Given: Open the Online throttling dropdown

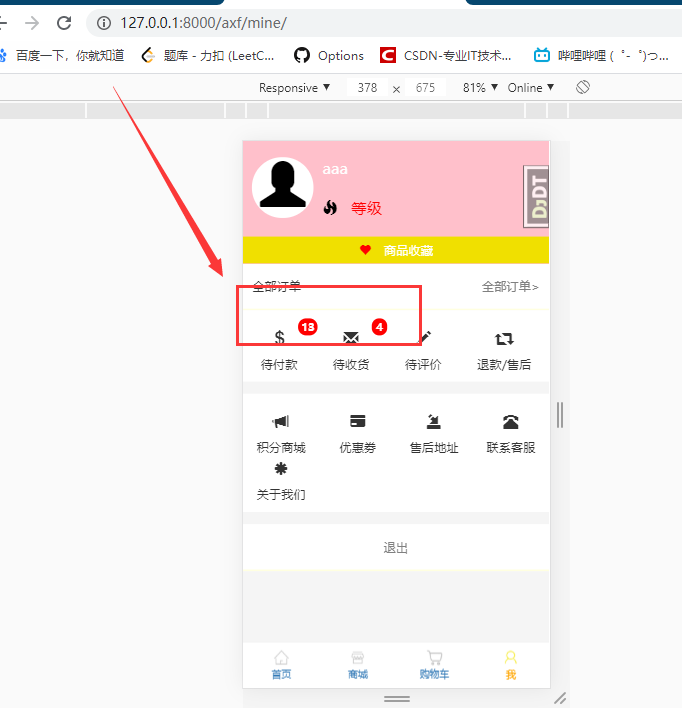Looking at the screenshot, I should click(x=530, y=88).
